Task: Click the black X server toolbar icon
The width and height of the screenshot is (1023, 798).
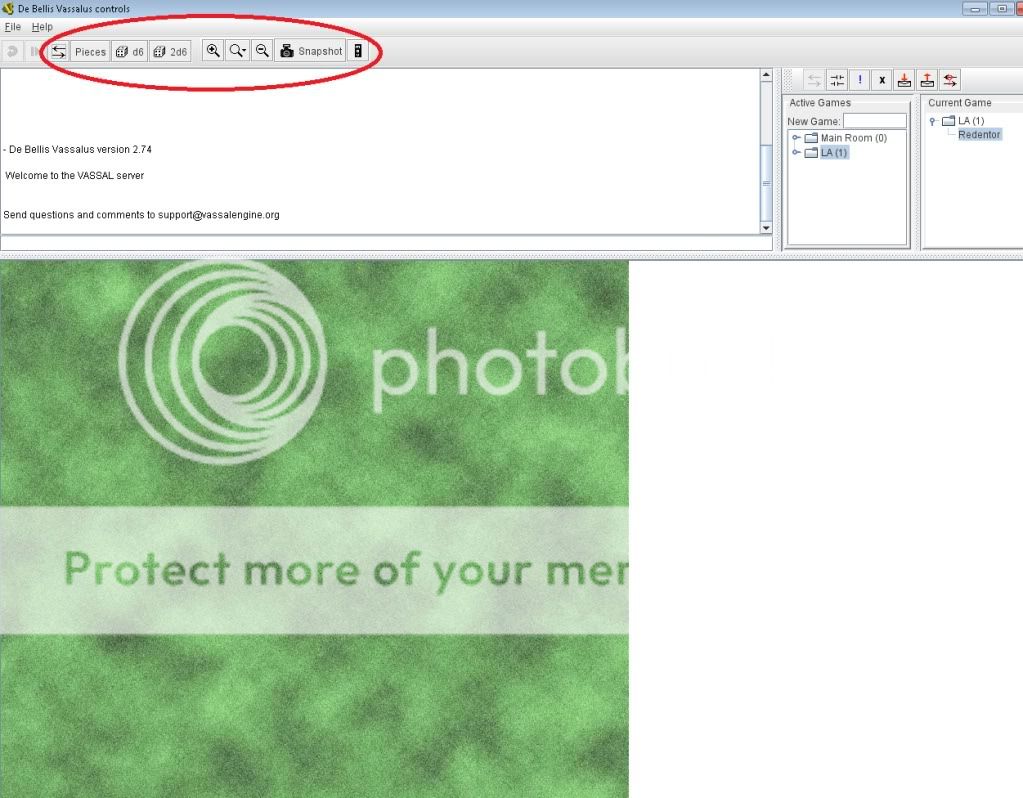Action: coord(882,80)
